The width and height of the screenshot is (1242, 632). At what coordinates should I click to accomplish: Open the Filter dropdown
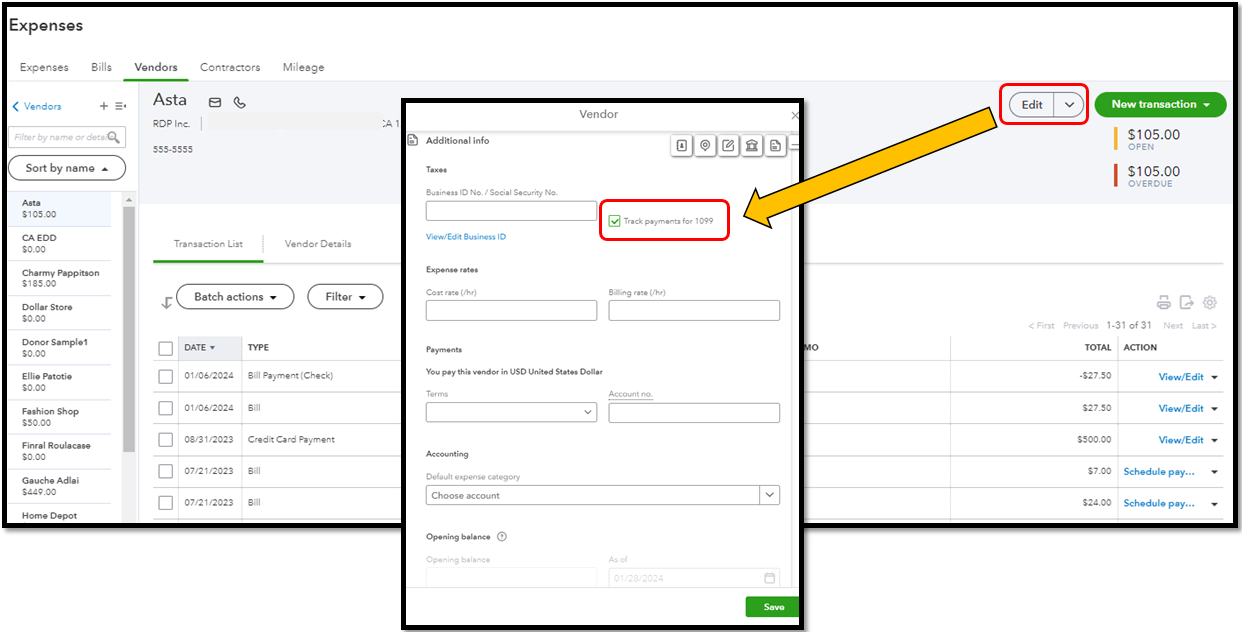(x=345, y=297)
